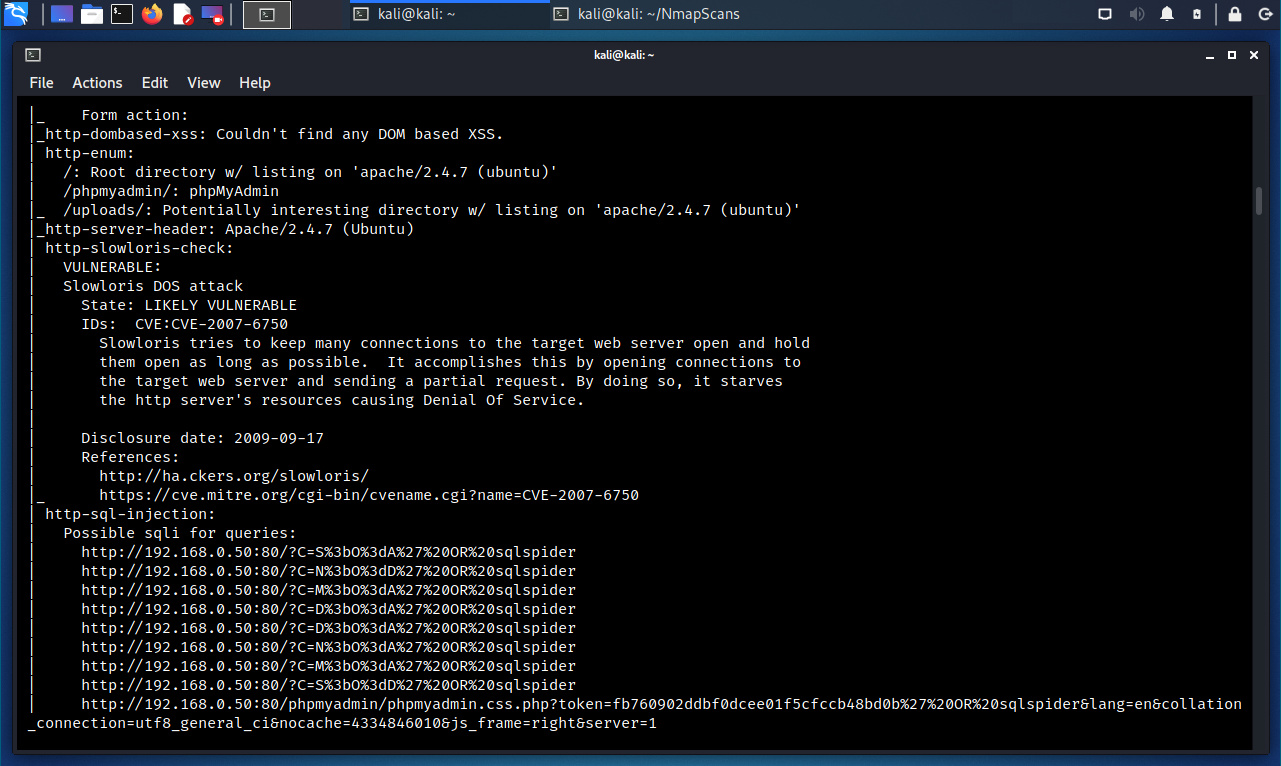This screenshot has width=1281, height=766.
Task: Open the notifications bell icon
Action: point(1167,14)
